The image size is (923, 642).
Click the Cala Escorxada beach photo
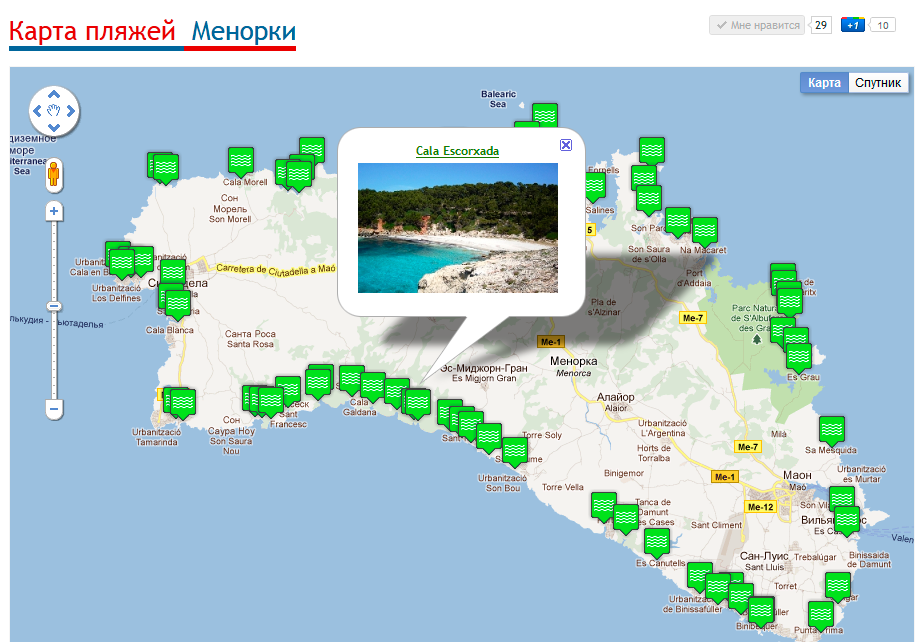tap(458, 228)
